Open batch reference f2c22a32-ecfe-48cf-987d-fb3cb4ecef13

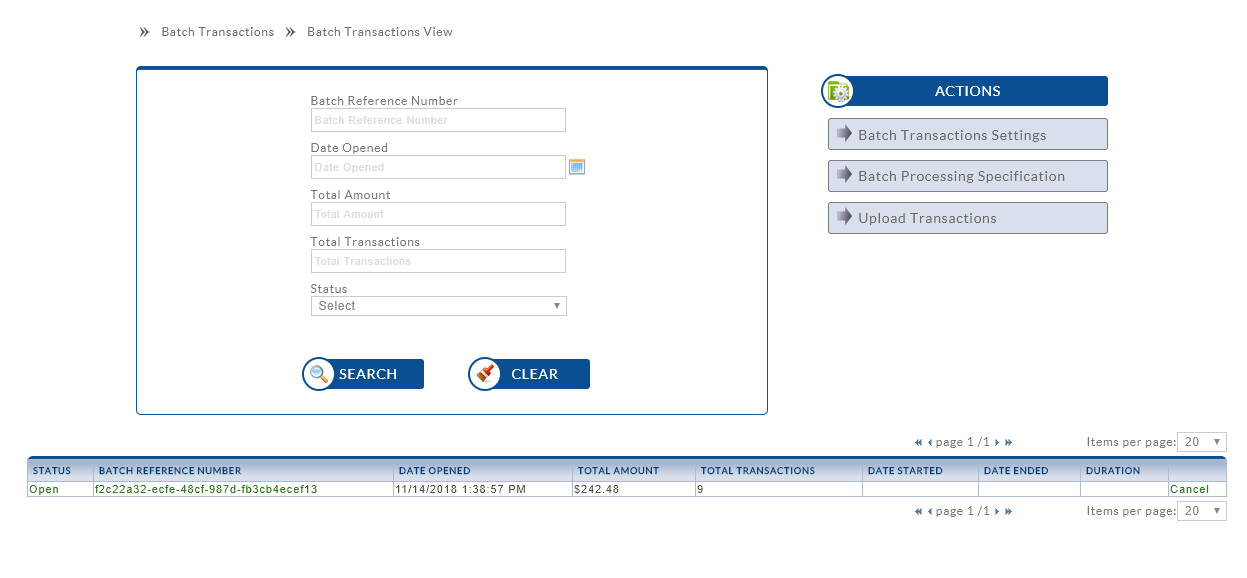(205, 490)
